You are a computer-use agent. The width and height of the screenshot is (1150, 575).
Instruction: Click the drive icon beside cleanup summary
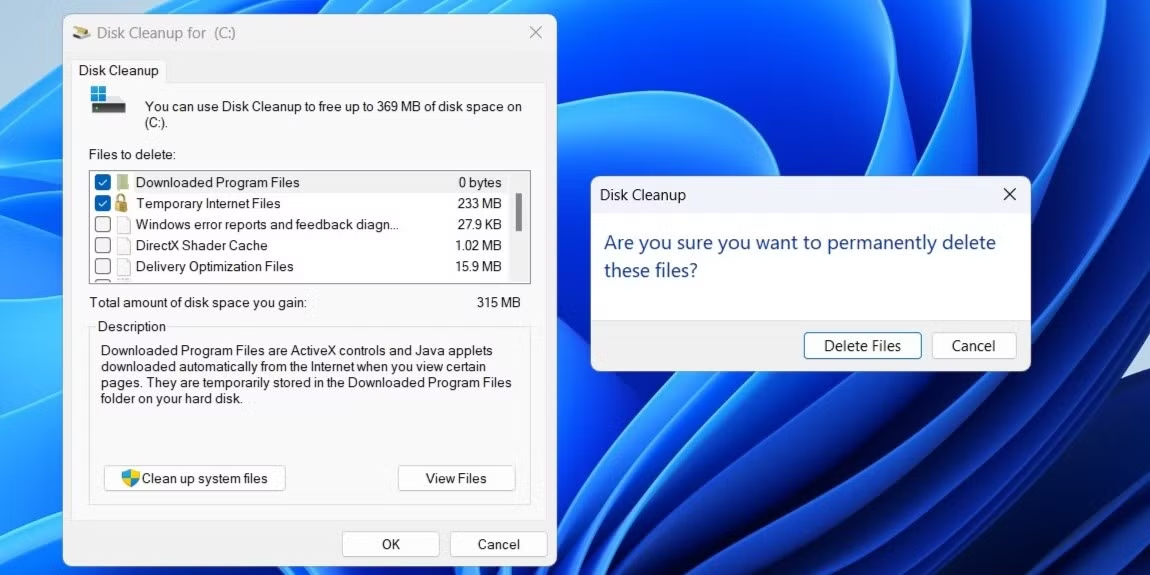pos(108,100)
